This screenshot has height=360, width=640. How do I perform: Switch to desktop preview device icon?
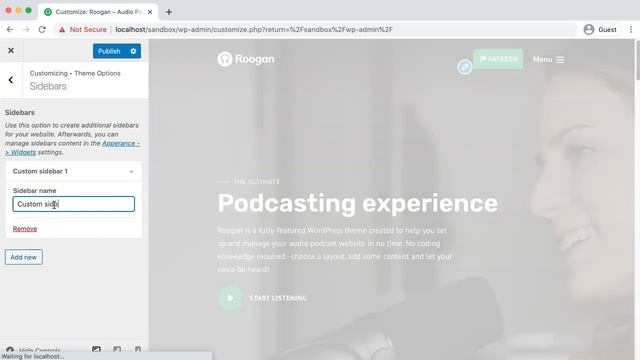[96, 349]
